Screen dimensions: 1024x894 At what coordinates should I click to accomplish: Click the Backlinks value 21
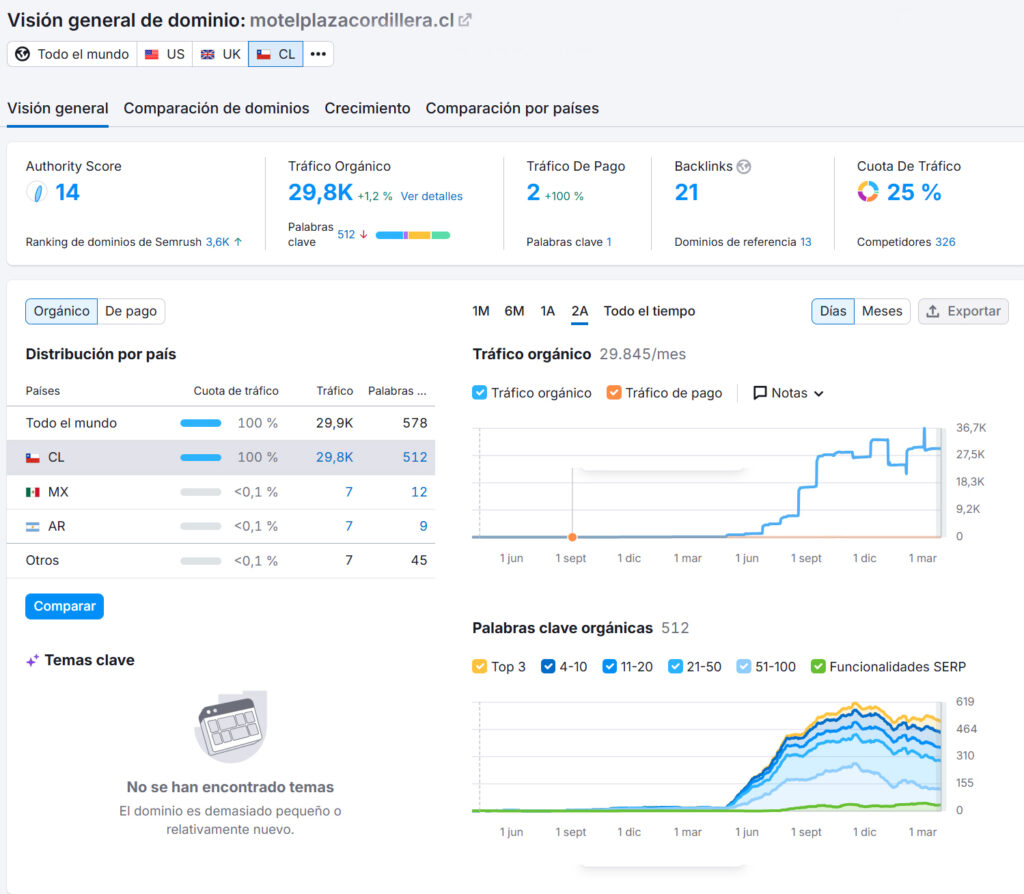click(686, 192)
